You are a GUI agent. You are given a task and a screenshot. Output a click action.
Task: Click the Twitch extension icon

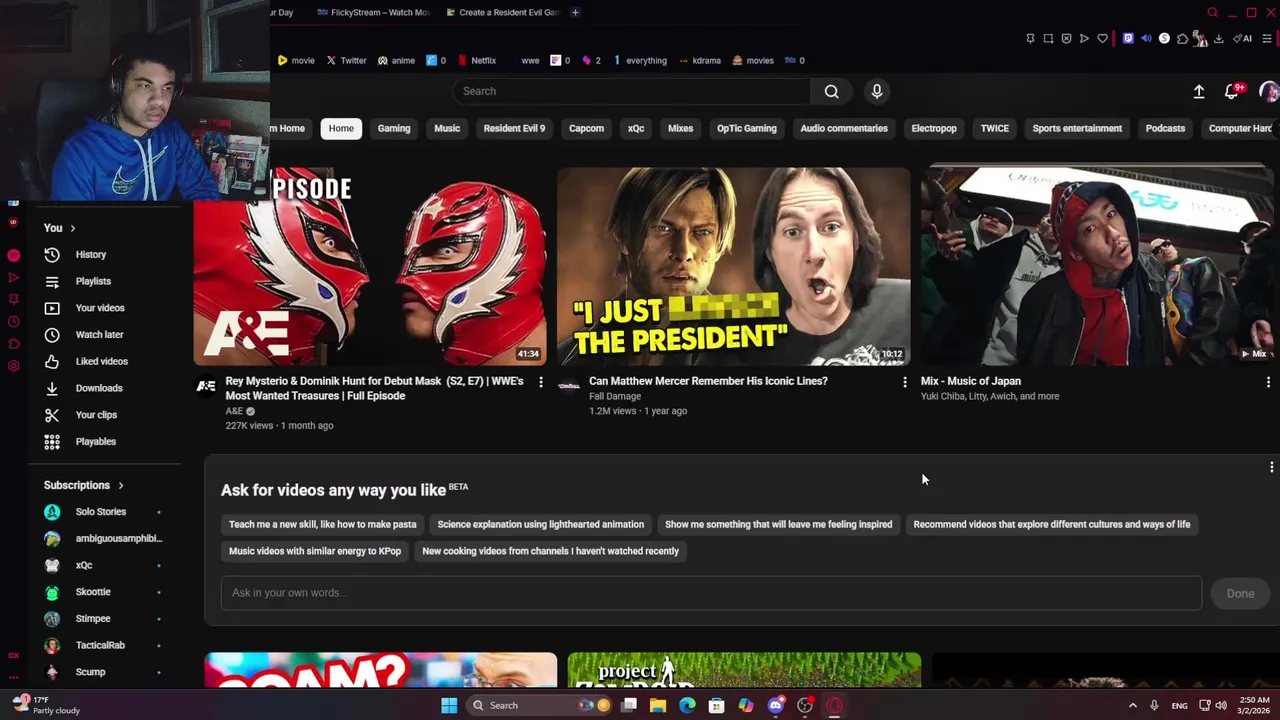tap(1128, 39)
